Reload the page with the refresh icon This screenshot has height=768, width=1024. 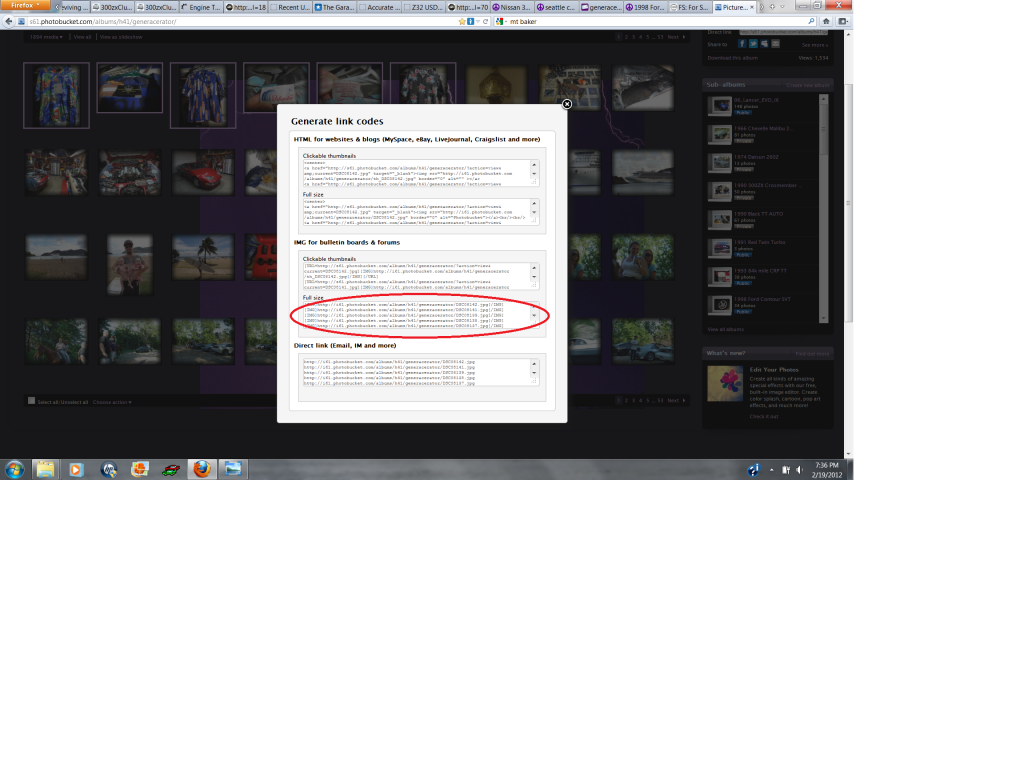485,22
